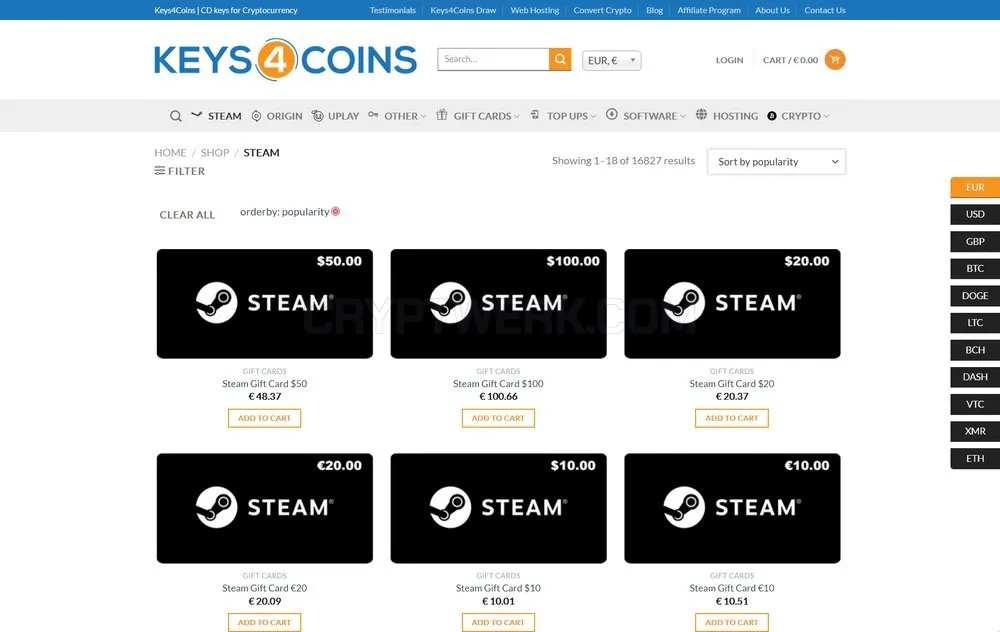Open the EUR currency dropdown in the header
Image resolution: width=1000 pixels, height=632 pixels.
pos(612,60)
